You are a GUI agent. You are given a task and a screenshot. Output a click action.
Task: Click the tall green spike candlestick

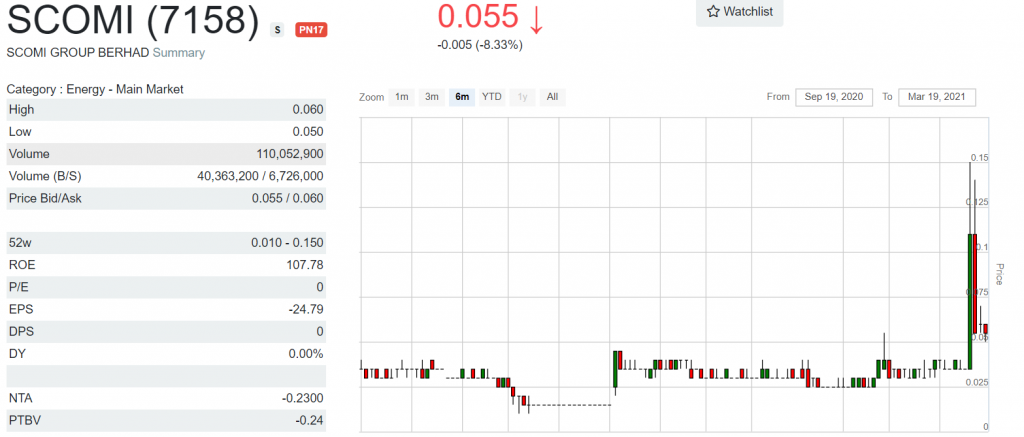[970, 300]
